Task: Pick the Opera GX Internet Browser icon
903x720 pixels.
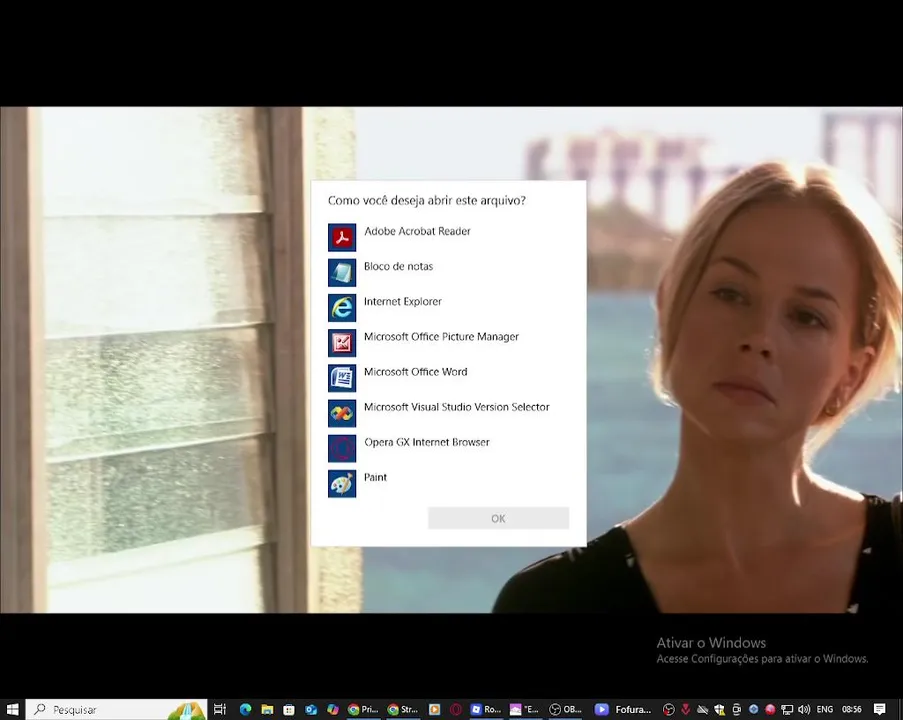Action: 342,448
